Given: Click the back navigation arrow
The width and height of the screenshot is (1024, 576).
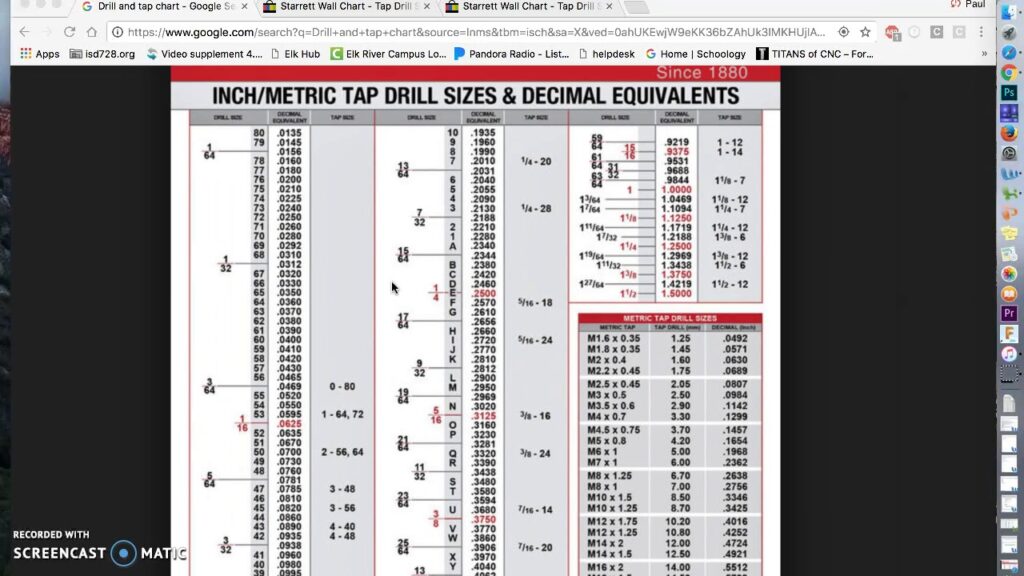Looking at the screenshot, I should tap(25, 32).
